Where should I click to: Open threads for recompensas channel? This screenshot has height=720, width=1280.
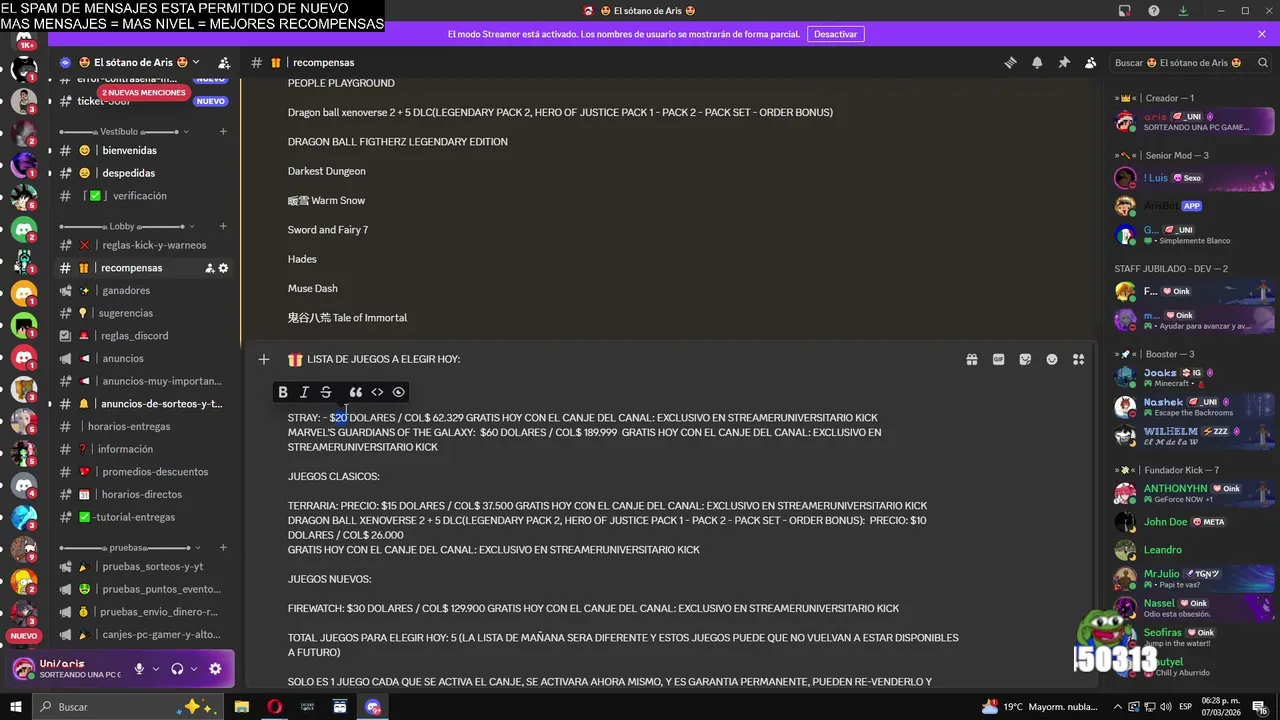pos(1010,62)
